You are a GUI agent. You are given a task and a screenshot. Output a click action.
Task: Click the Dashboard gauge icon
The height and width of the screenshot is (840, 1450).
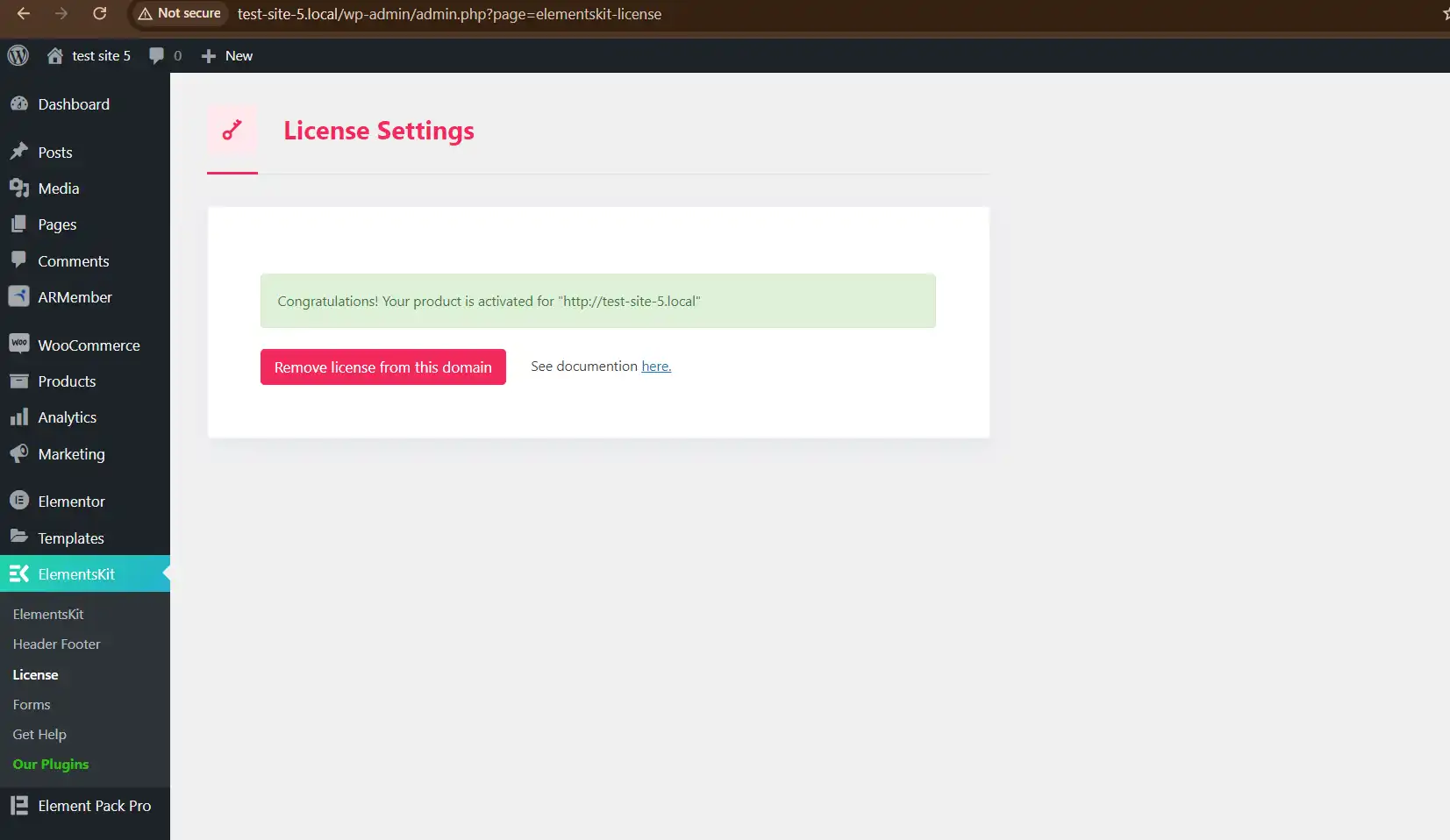18,103
